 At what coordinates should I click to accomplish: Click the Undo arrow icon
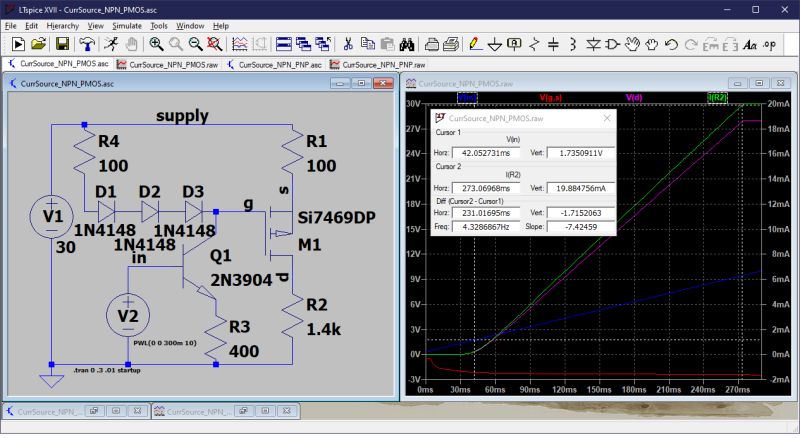click(x=671, y=44)
